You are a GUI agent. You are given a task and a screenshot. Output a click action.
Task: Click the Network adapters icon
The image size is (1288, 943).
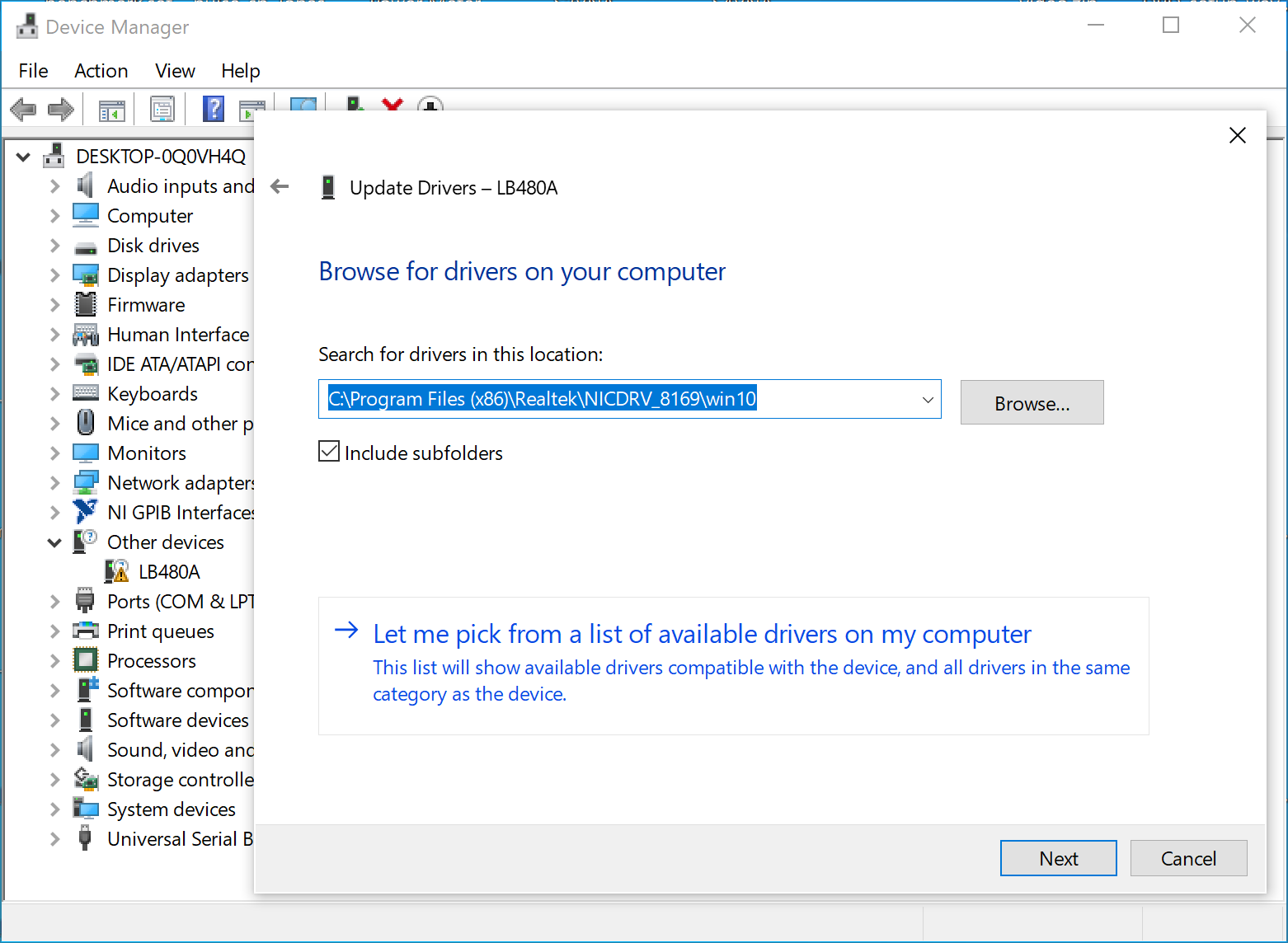pos(85,482)
